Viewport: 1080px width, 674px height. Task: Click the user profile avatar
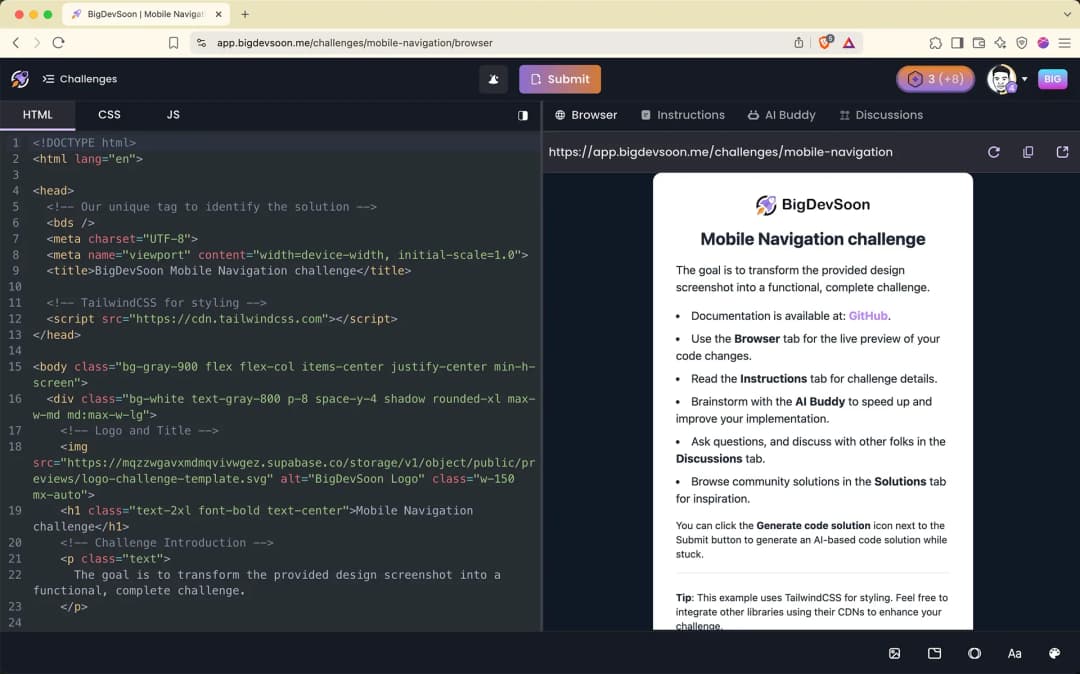coord(1001,79)
